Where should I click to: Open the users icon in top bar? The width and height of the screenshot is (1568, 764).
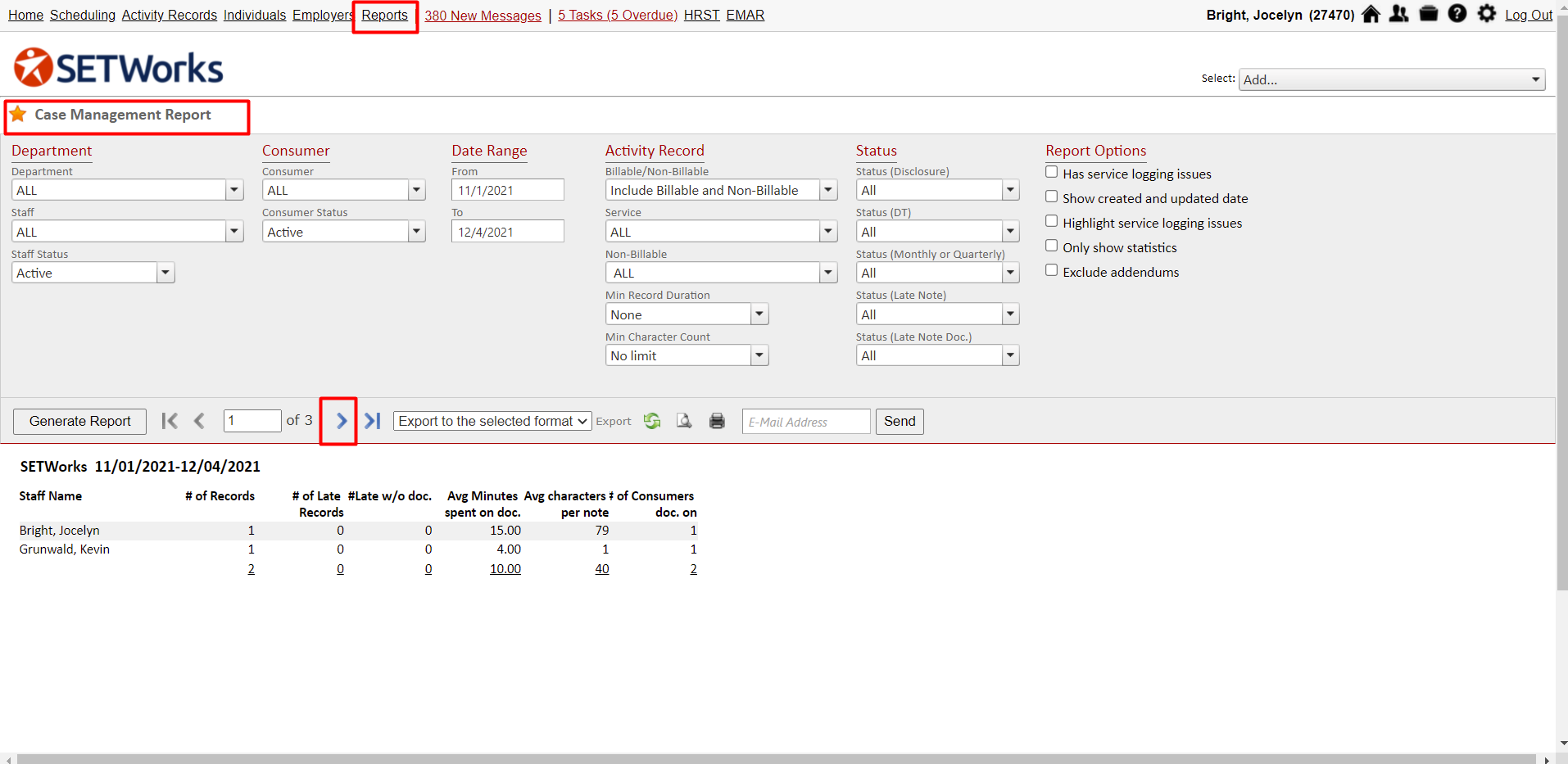pyautogui.click(x=1399, y=14)
